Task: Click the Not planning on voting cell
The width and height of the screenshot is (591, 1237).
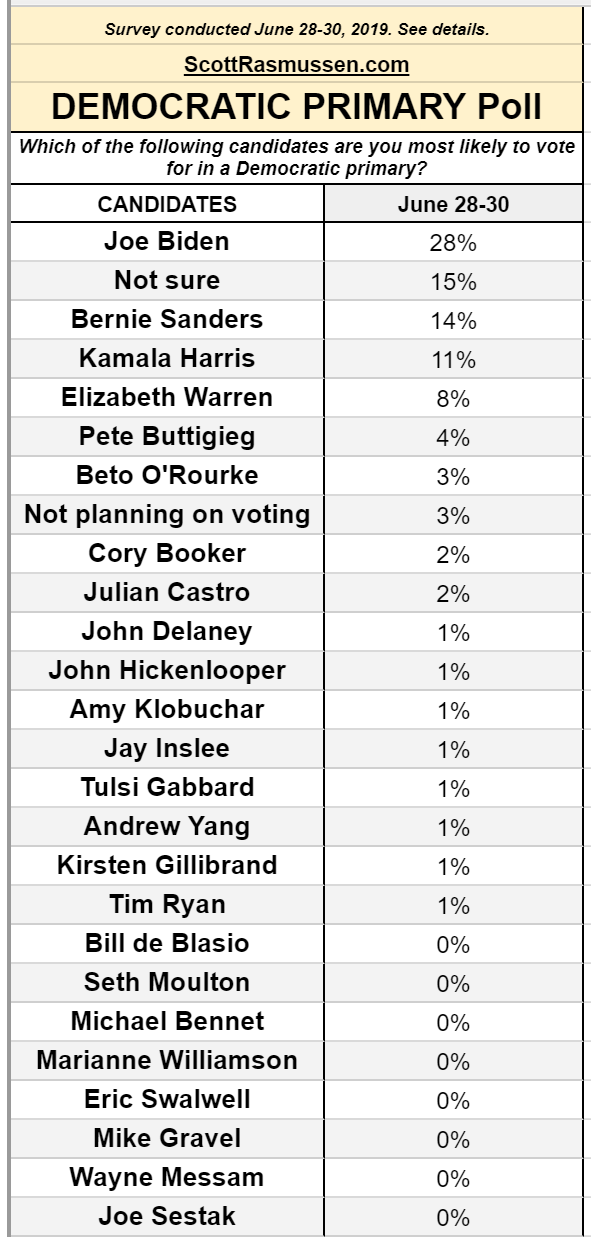Action: 167,514
